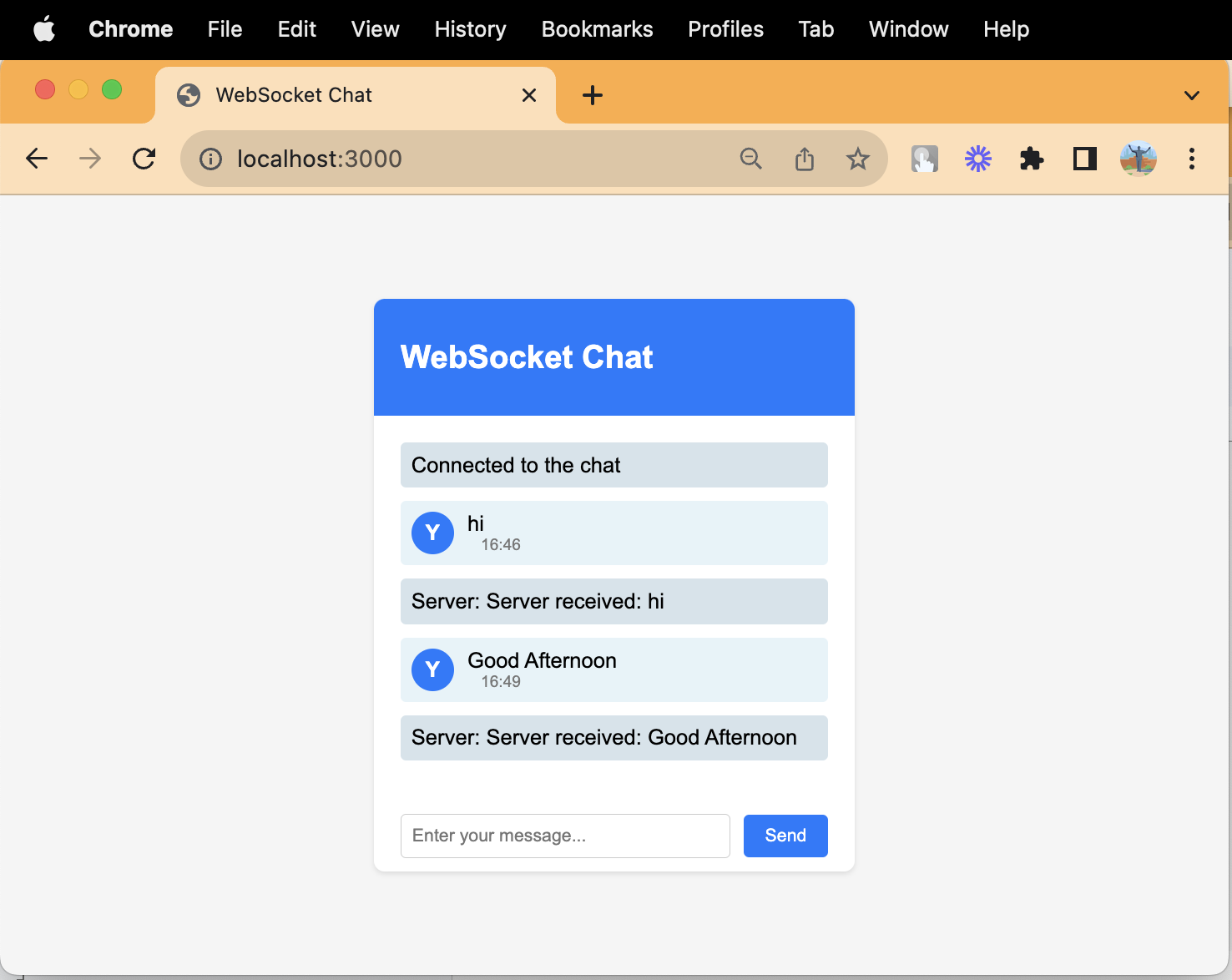The width and height of the screenshot is (1232, 980).
Task: Toggle the side panel
Action: click(1085, 159)
